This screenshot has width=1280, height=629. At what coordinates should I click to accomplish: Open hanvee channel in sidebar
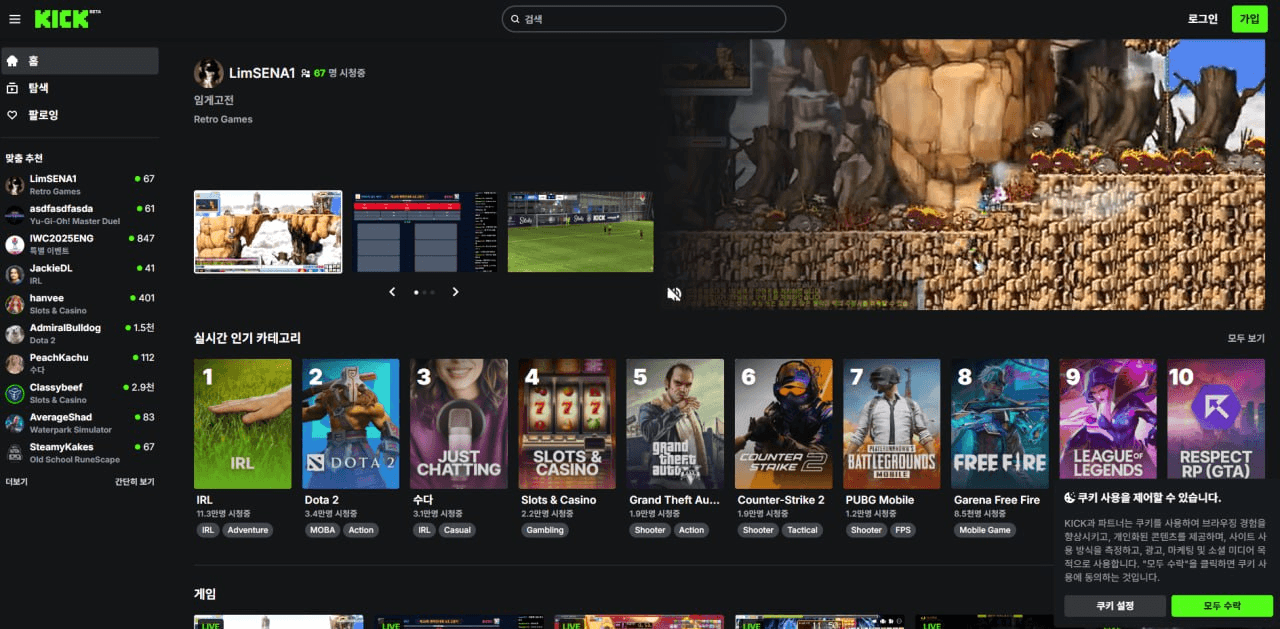coord(80,304)
